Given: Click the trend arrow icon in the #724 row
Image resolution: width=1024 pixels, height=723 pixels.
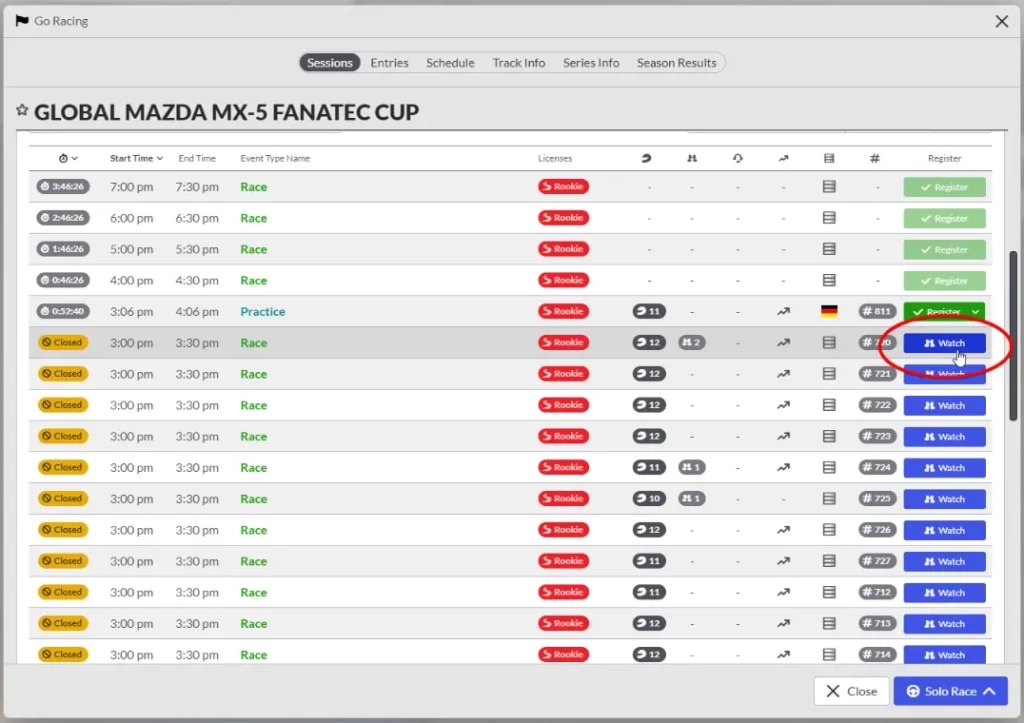Looking at the screenshot, I should click(x=783, y=468).
